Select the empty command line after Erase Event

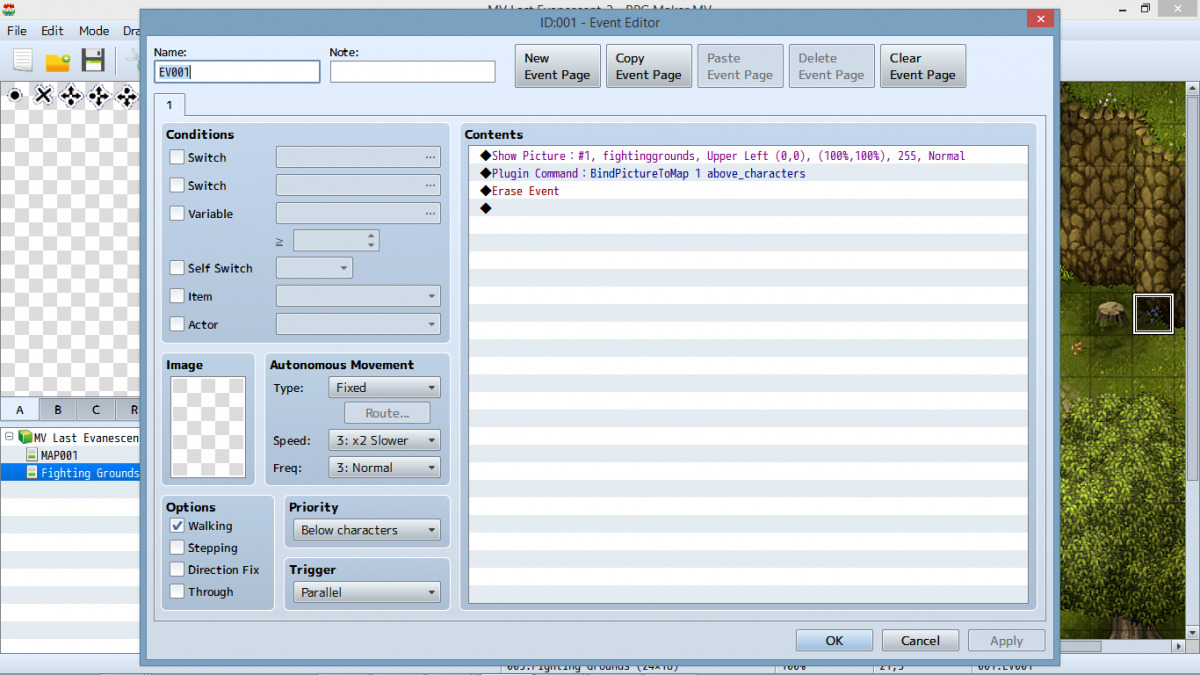click(x=748, y=208)
